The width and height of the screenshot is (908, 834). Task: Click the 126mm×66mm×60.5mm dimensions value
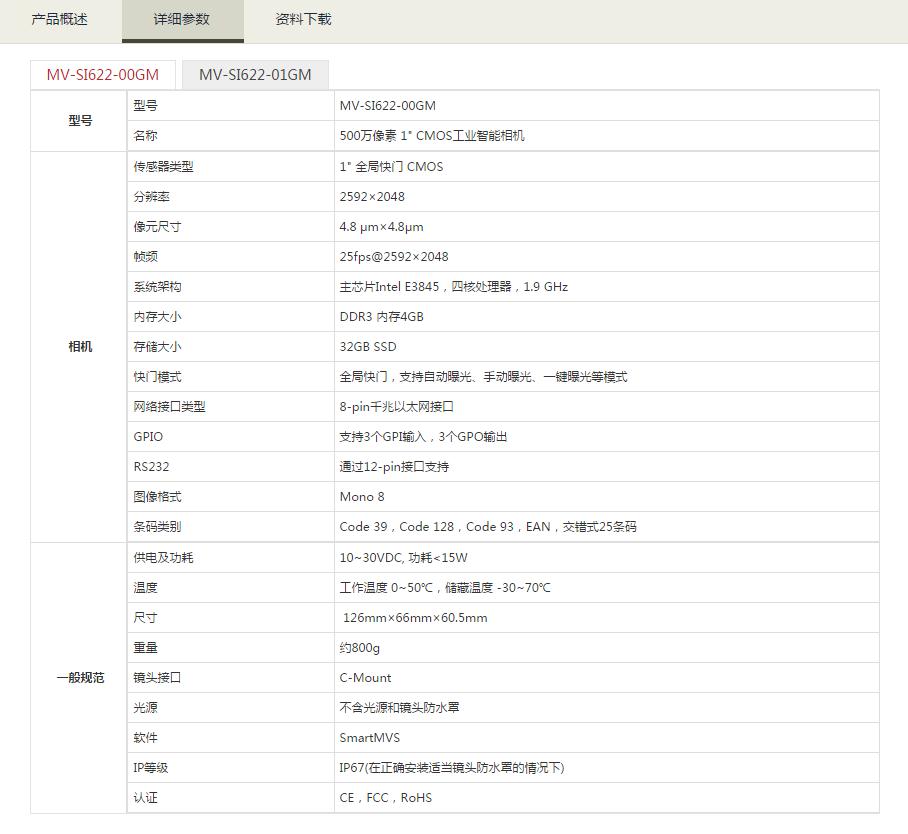pyautogui.click(x=415, y=618)
